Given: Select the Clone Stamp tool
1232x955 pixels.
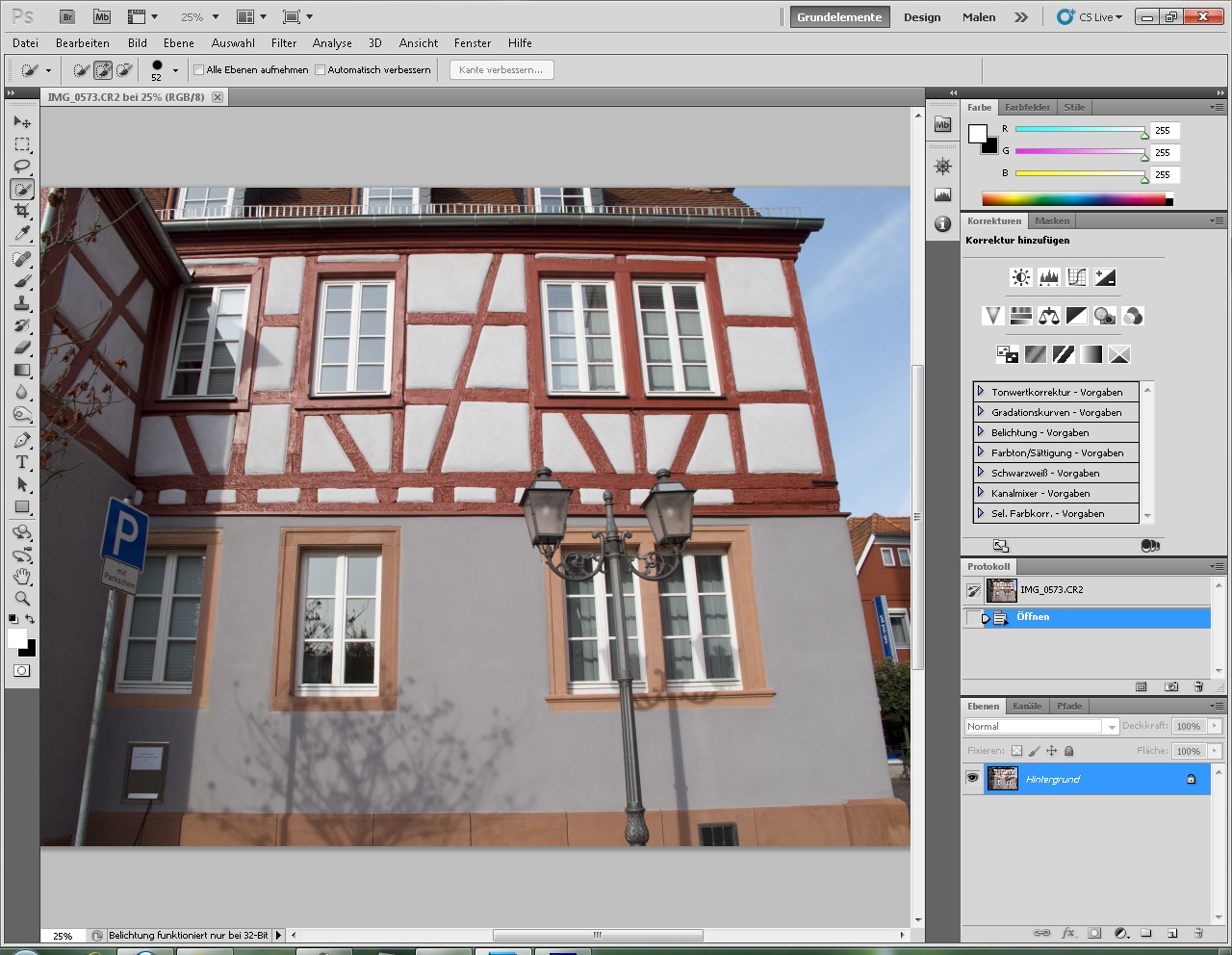Looking at the screenshot, I should tap(22, 303).
